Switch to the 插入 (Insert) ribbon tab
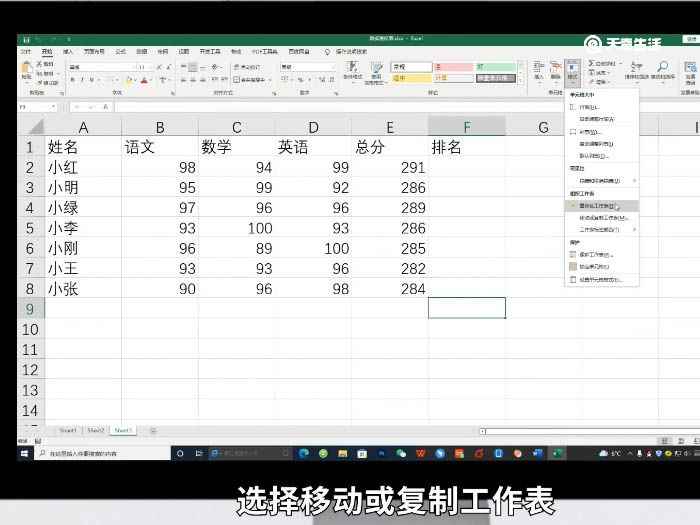The image size is (700, 525). [x=67, y=52]
